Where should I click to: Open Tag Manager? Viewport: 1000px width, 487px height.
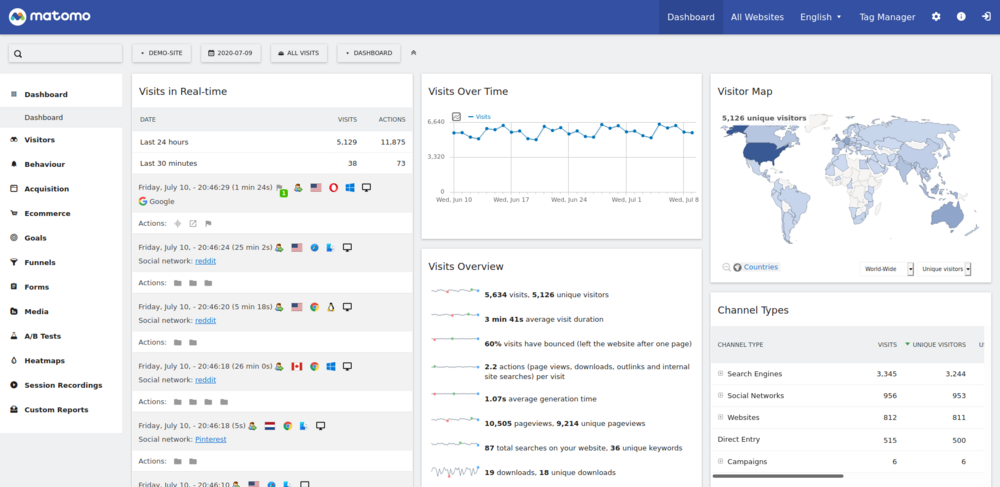(x=887, y=17)
